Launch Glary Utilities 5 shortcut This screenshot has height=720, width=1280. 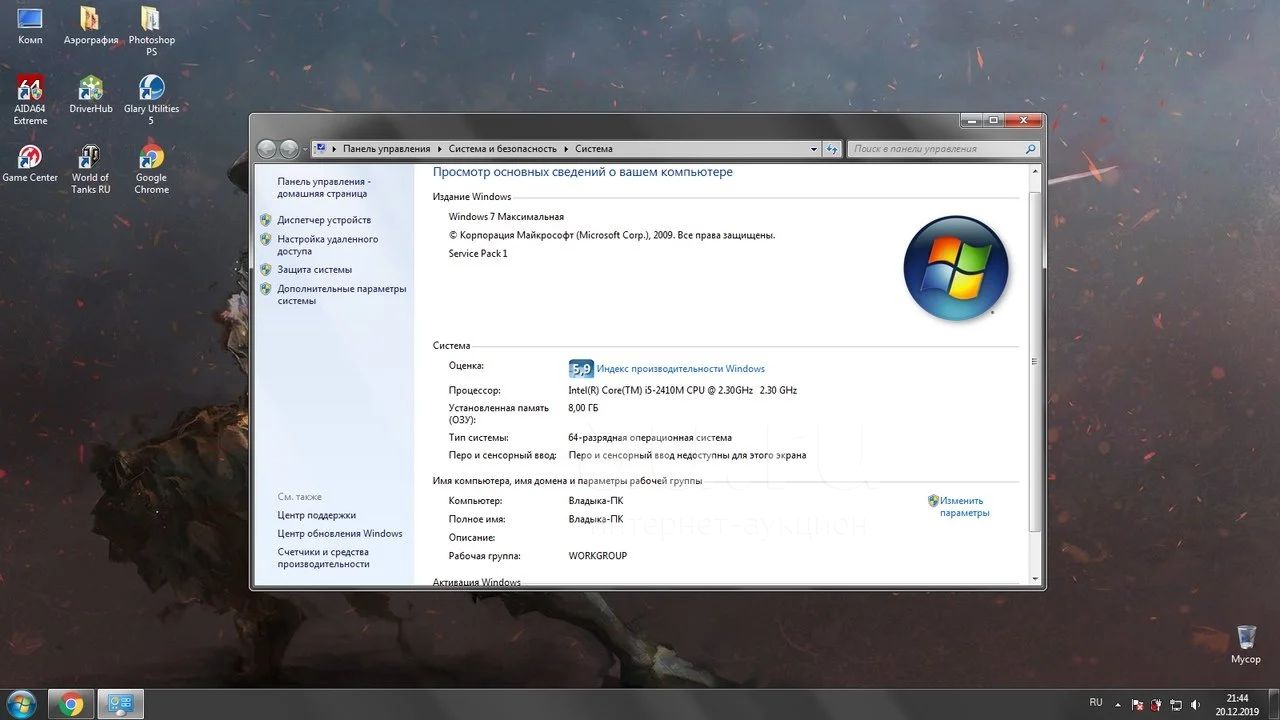(x=151, y=100)
